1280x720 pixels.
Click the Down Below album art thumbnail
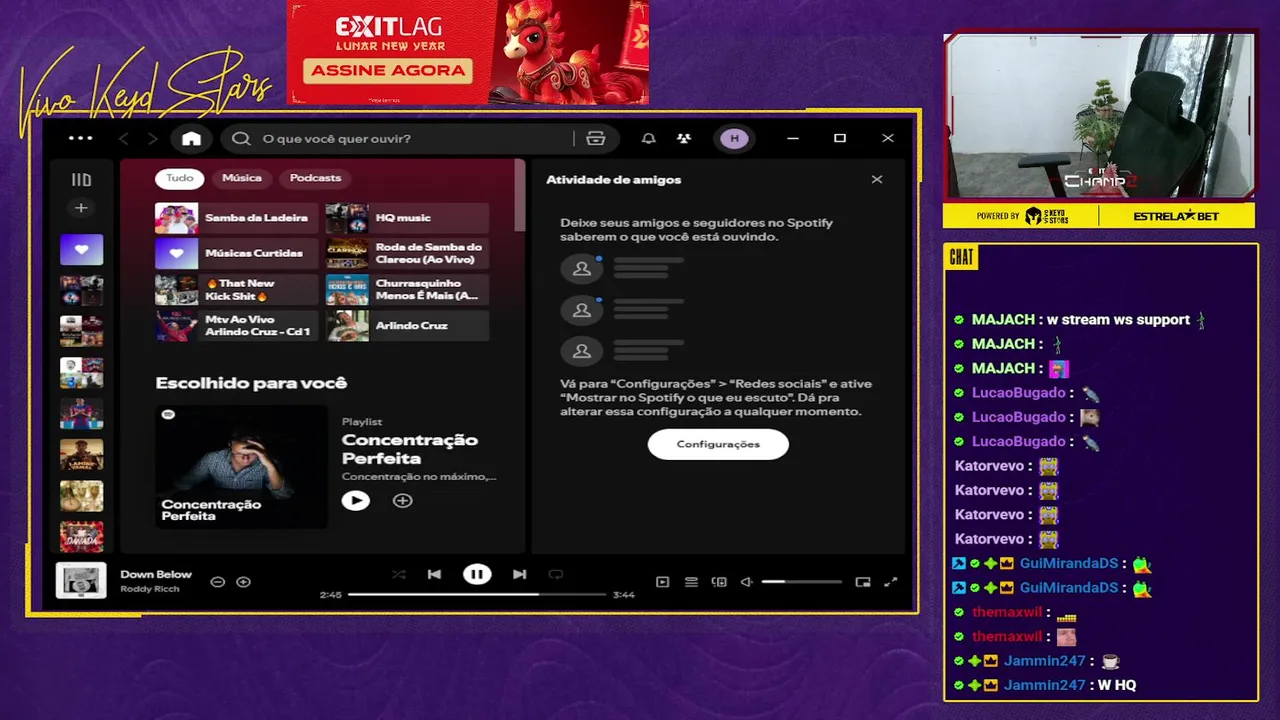pos(80,581)
